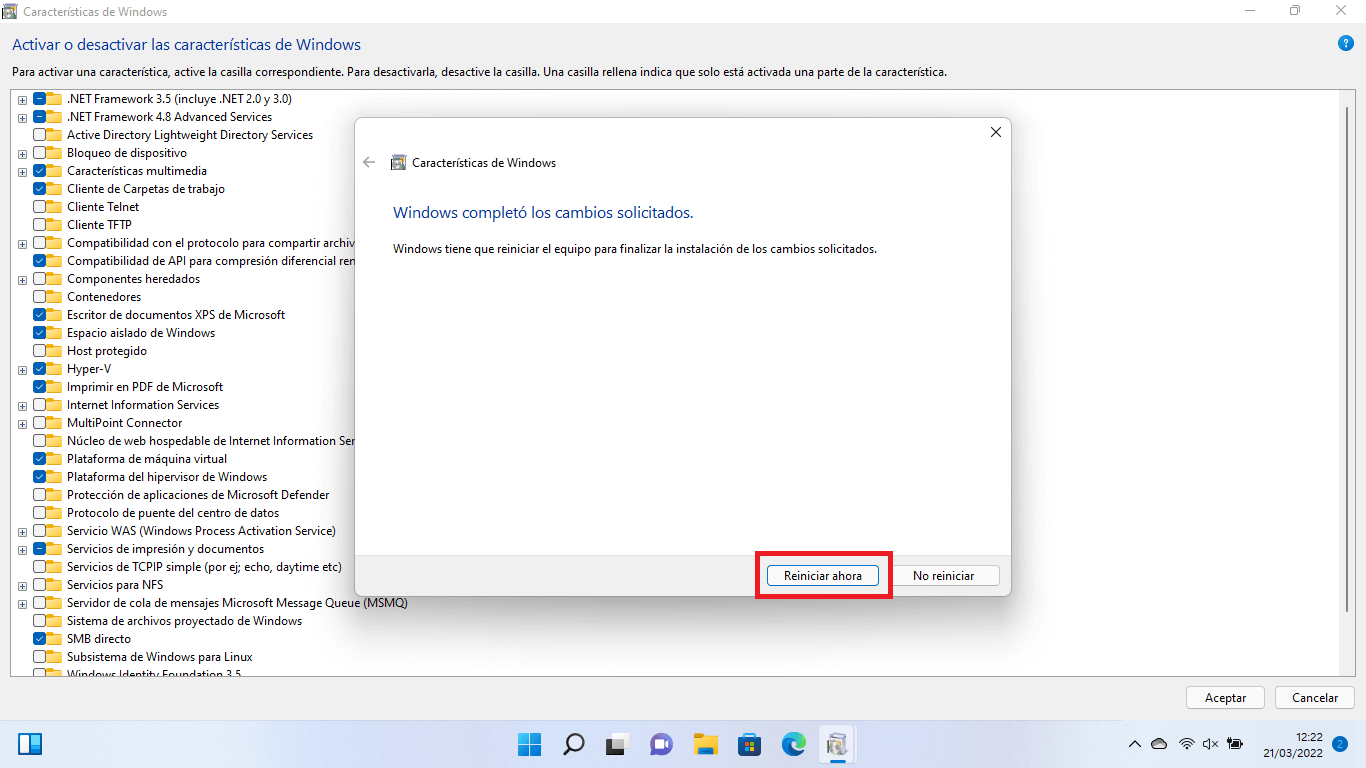Expand .NET Framework 4.8 Advanced Services node

(22, 118)
